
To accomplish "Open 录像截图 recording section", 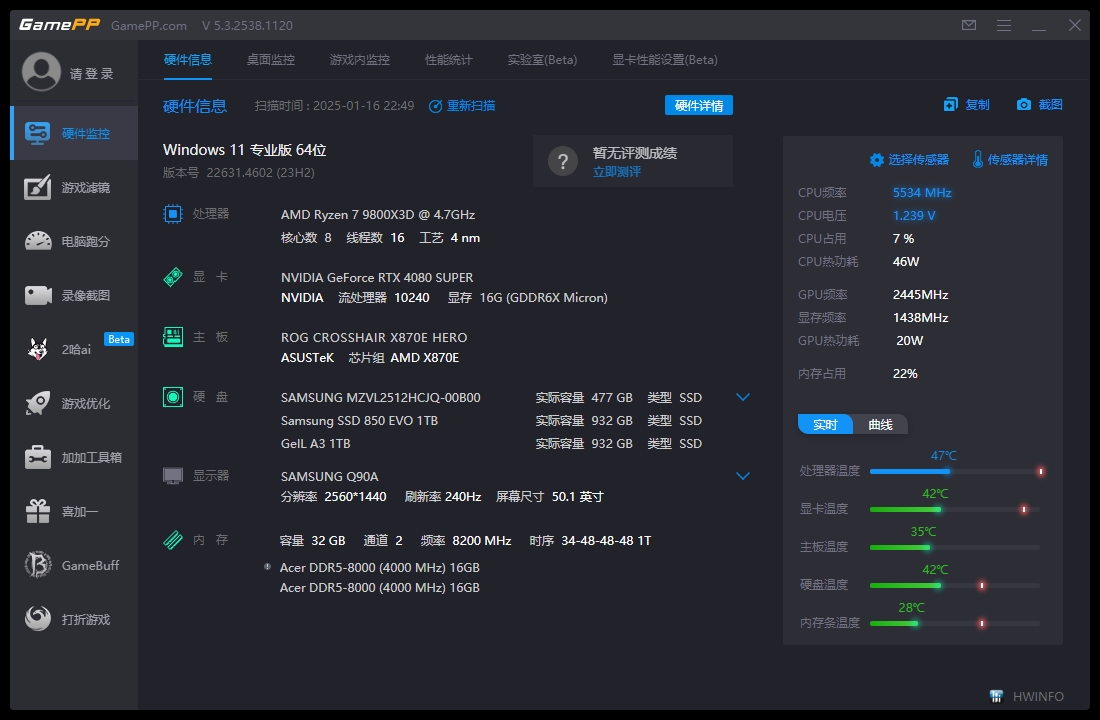I will click(74, 295).
